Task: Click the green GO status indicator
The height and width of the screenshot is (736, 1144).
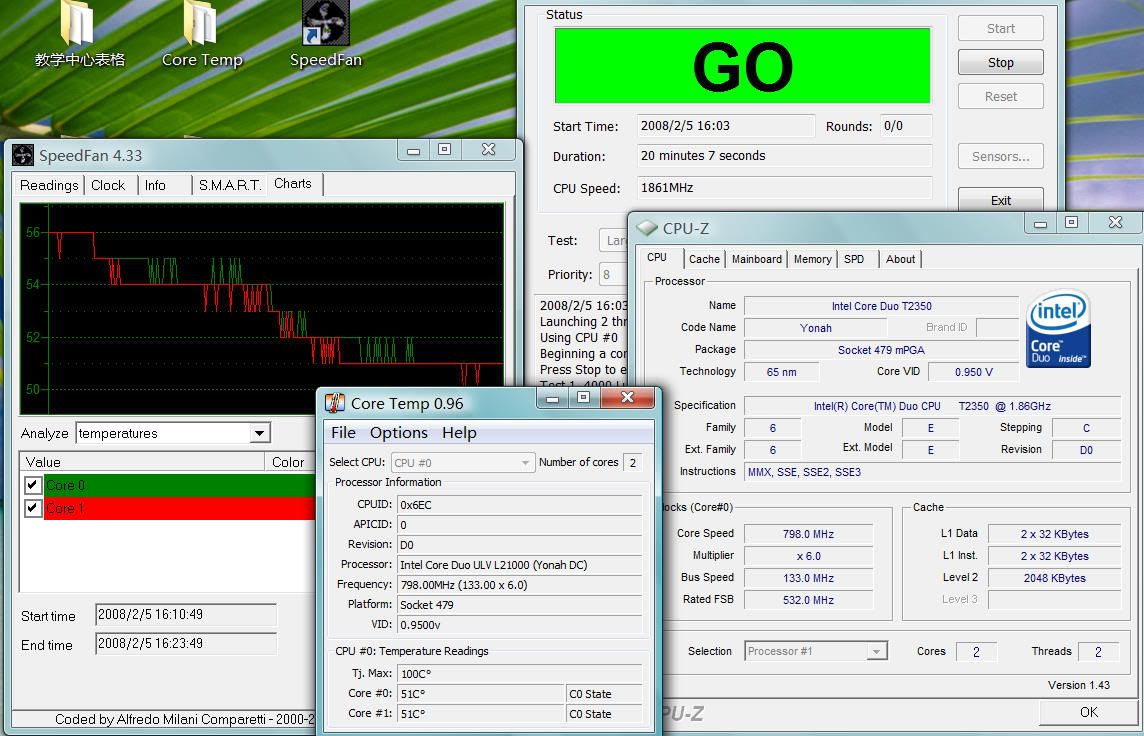Action: pyautogui.click(x=742, y=66)
